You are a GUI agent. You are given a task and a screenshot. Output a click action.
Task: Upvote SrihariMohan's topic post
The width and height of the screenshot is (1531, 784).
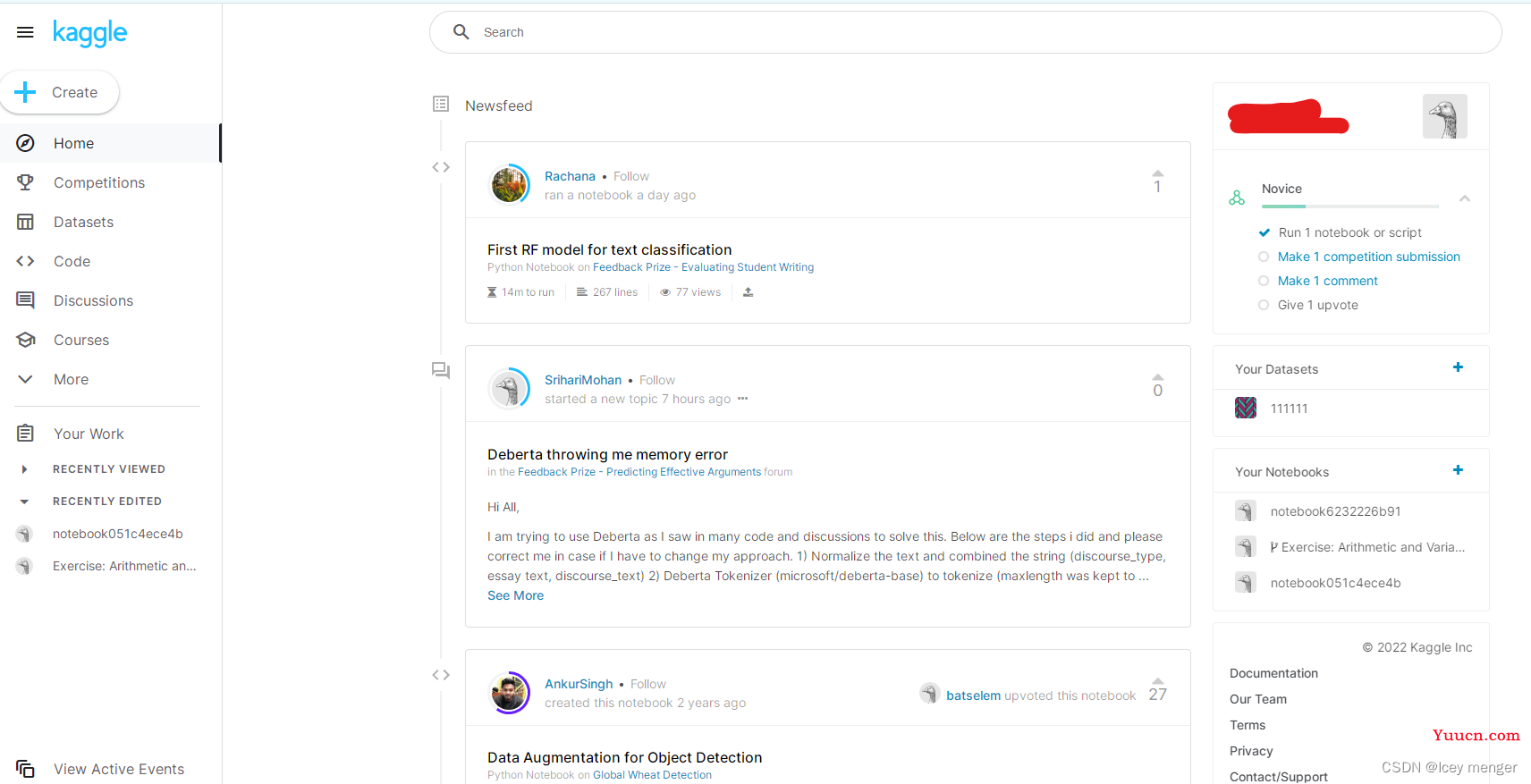[x=1157, y=376]
